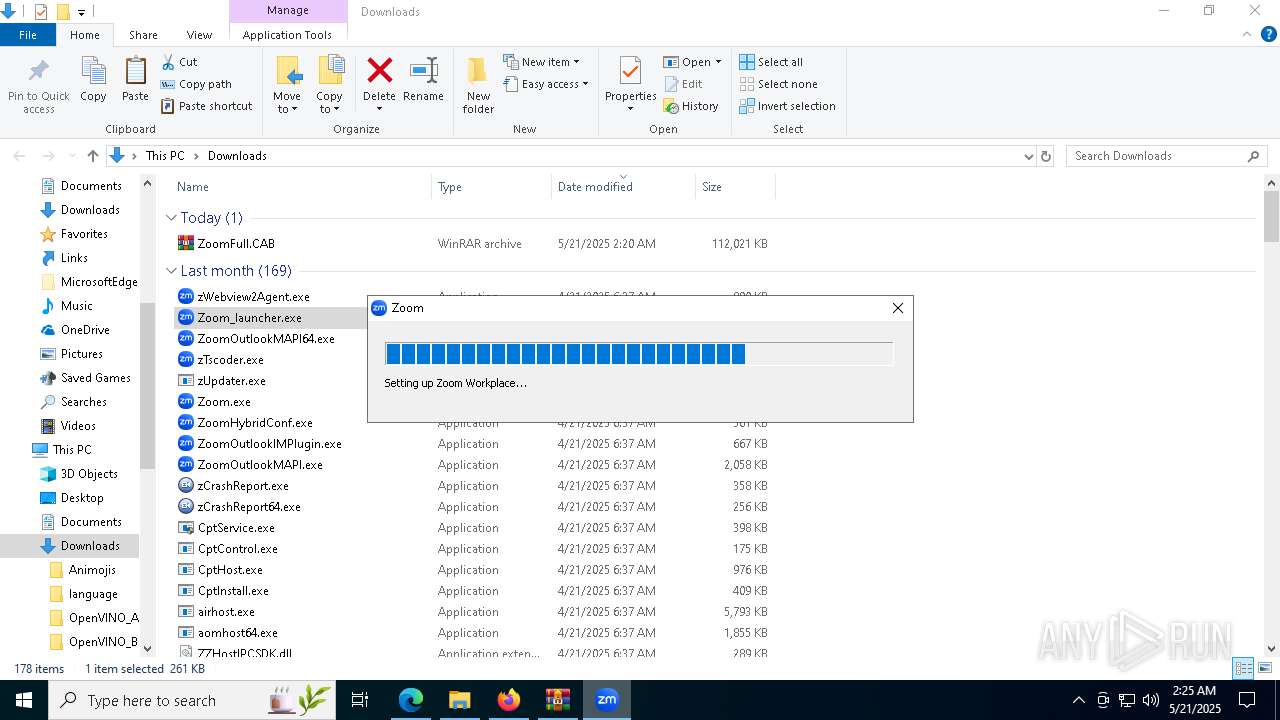Select the ZoomFull.CAB file
This screenshot has height=720, width=1280.
pyautogui.click(x=236, y=243)
